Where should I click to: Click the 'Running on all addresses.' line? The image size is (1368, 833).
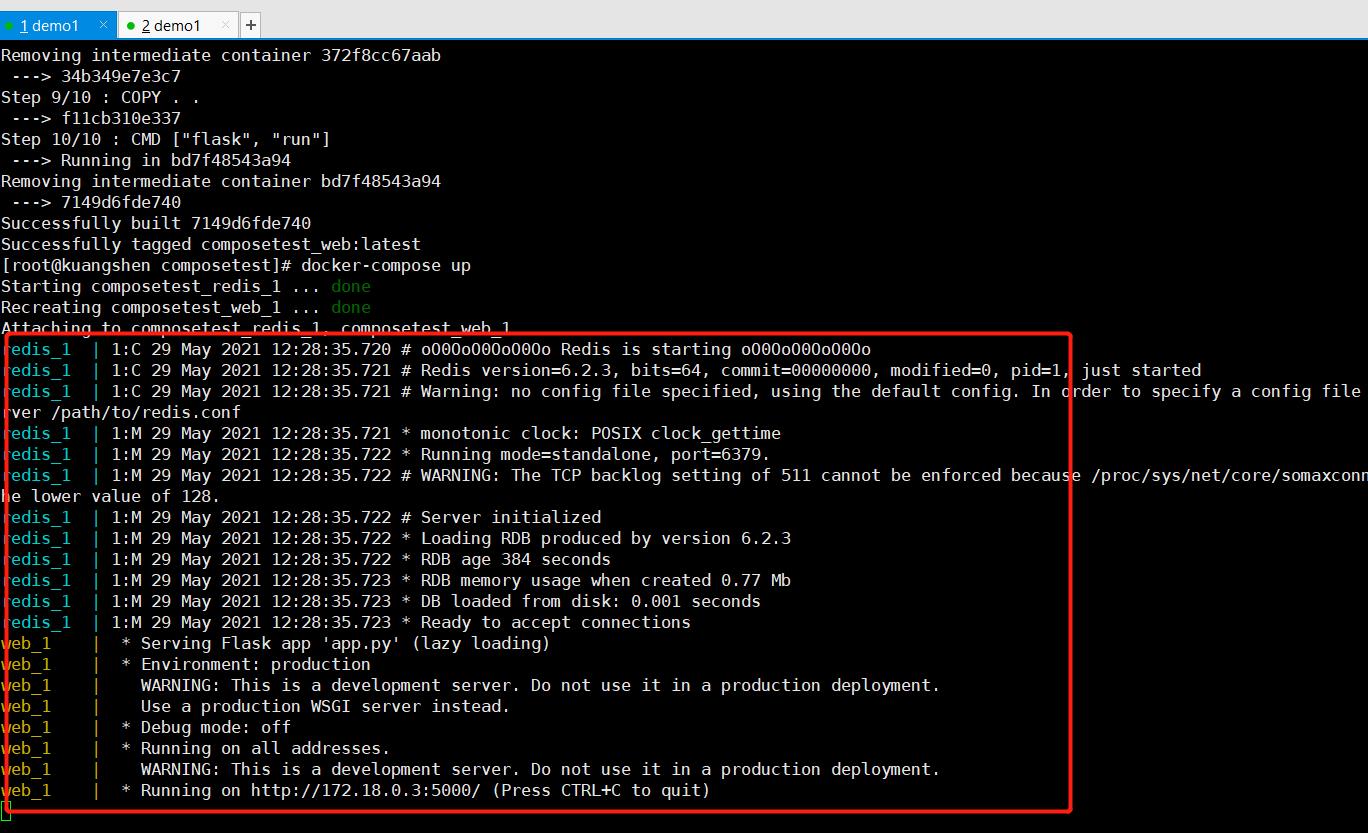tap(196, 749)
